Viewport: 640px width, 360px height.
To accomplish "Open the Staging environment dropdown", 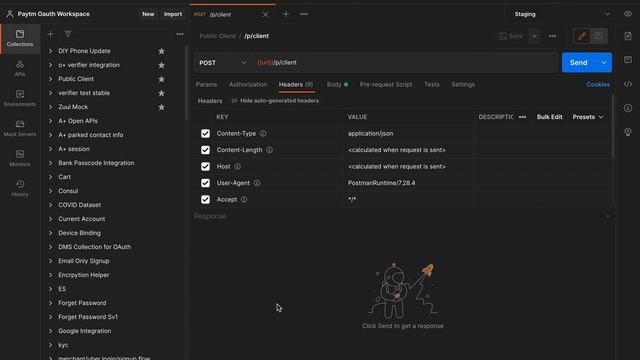I will 562,14.
